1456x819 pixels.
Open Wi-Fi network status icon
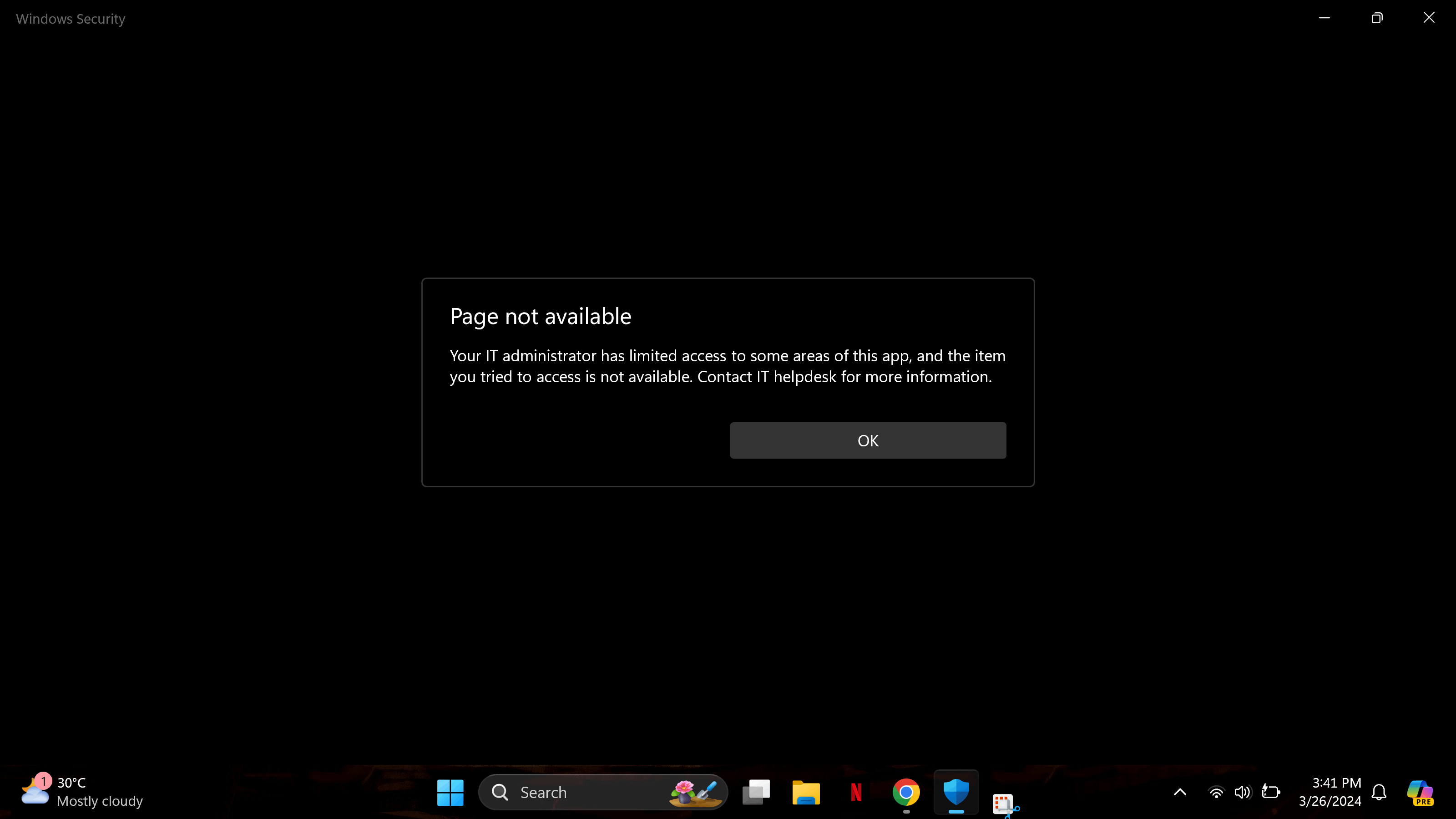[1216, 793]
